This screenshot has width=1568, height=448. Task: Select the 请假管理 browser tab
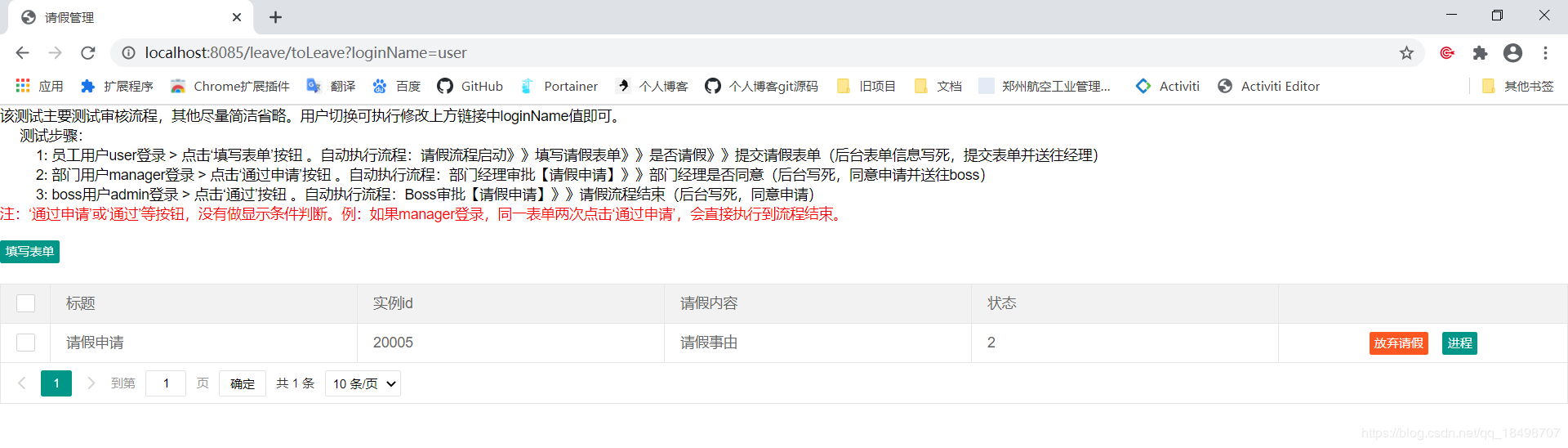coord(131,17)
